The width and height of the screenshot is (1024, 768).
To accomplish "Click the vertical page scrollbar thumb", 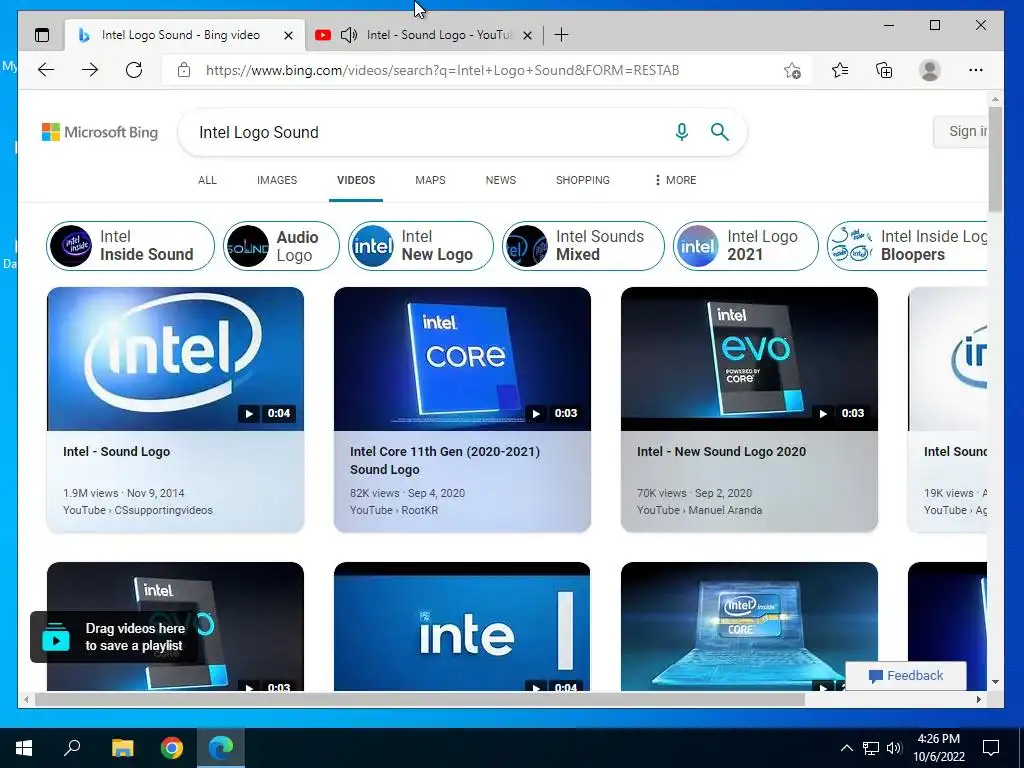I will (x=995, y=159).
